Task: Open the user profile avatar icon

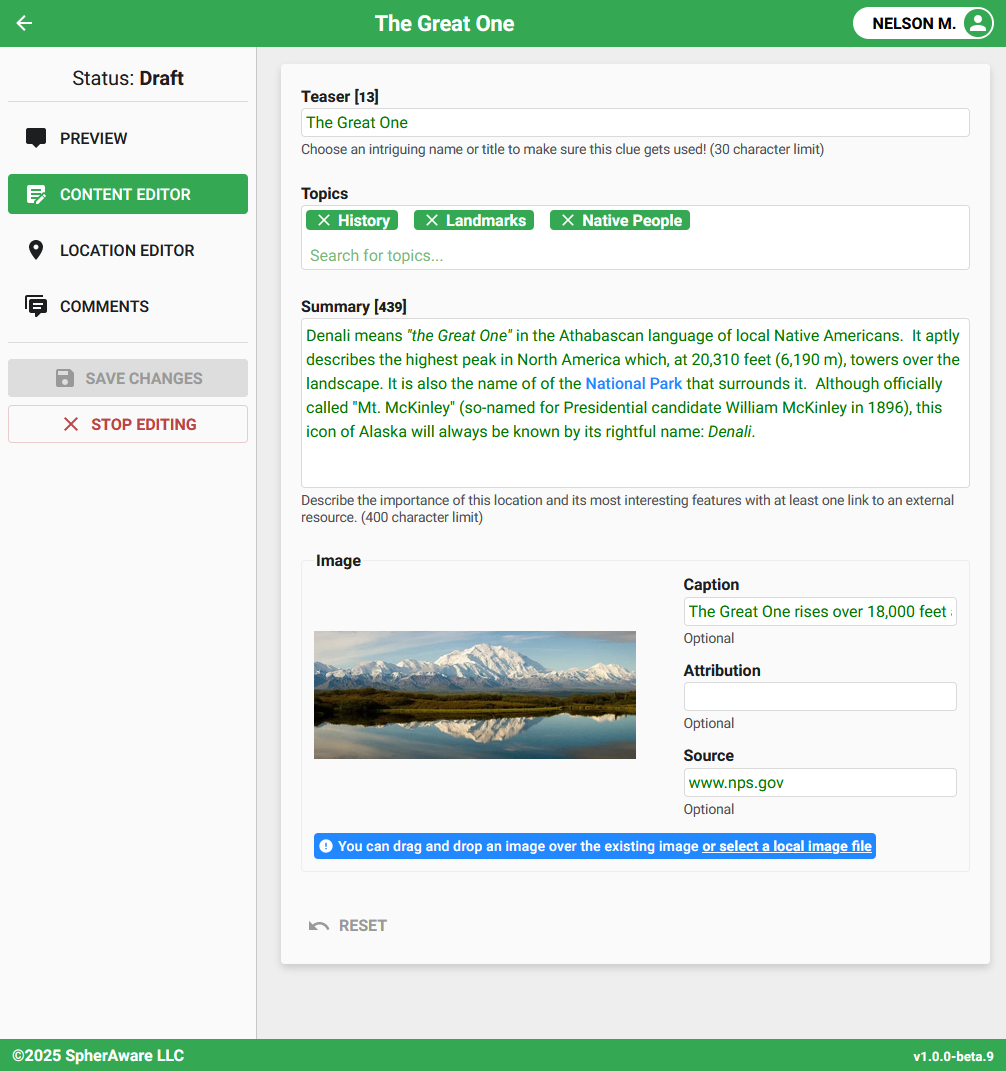Action: (x=976, y=23)
